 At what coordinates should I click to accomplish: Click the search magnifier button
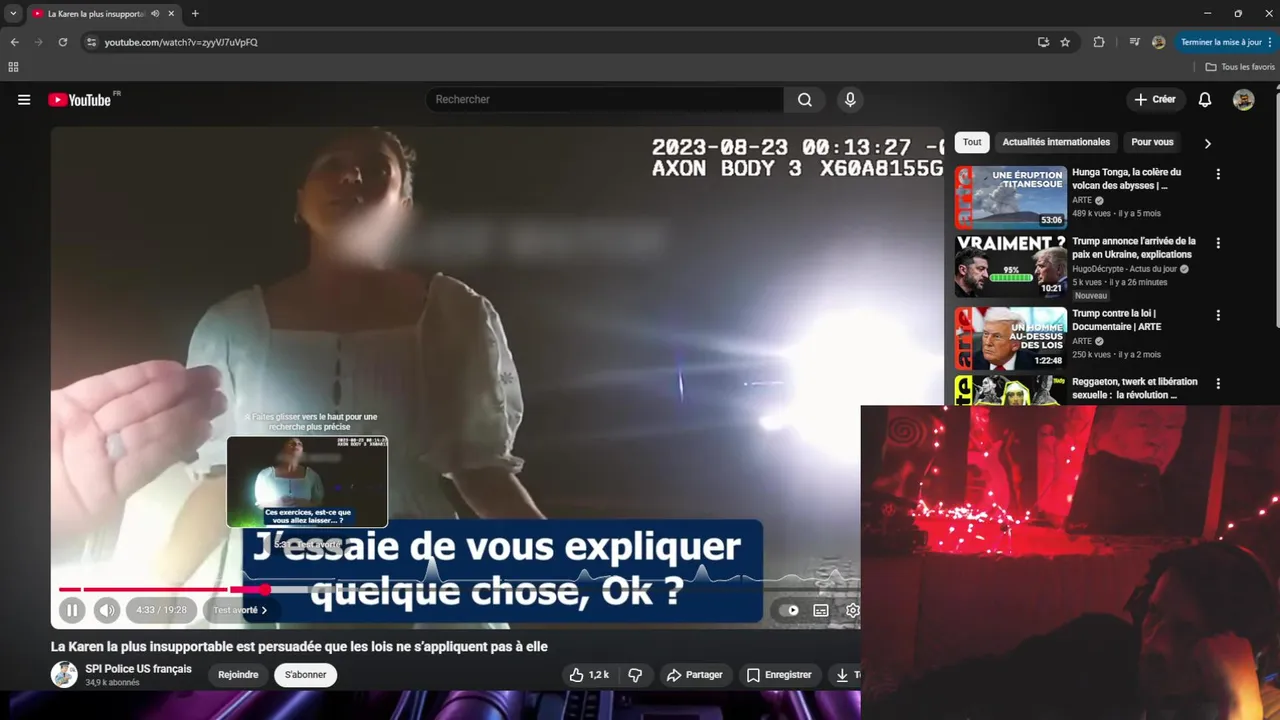point(805,100)
